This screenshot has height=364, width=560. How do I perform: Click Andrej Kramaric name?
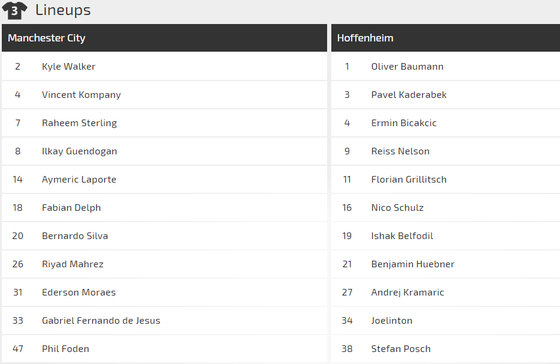coord(408,292)
